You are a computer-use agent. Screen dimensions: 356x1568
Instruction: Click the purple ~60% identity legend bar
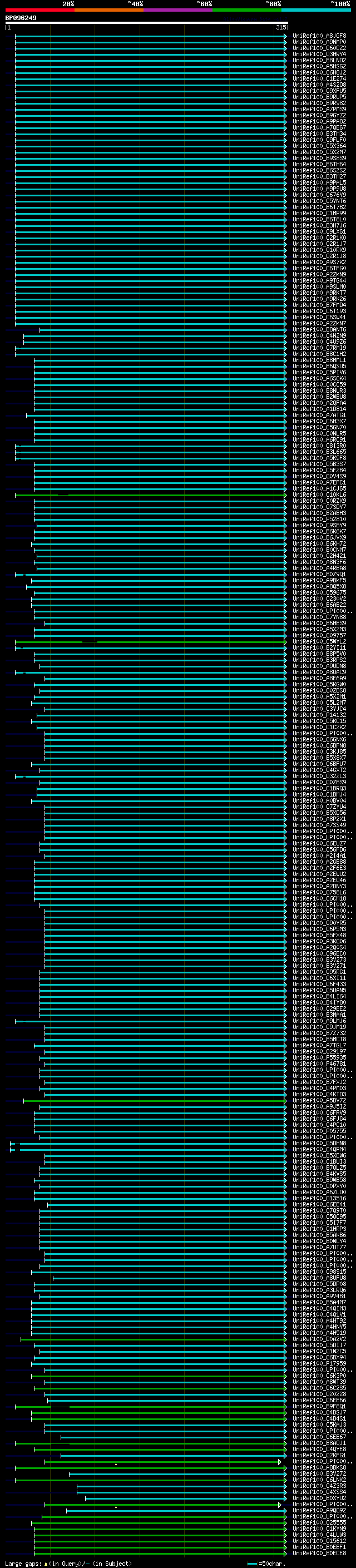pyautogui.click(x=177, y=10)
